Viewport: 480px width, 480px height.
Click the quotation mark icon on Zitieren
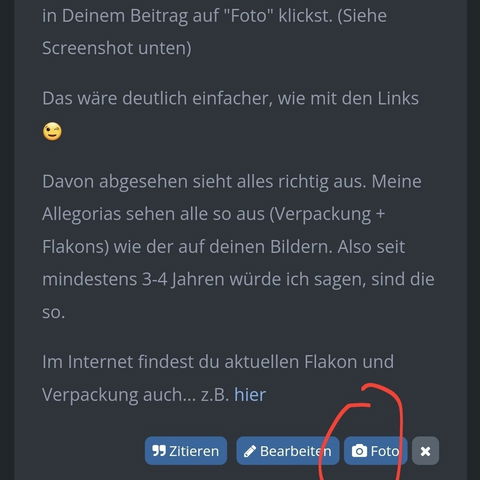[x=159, y=451]
